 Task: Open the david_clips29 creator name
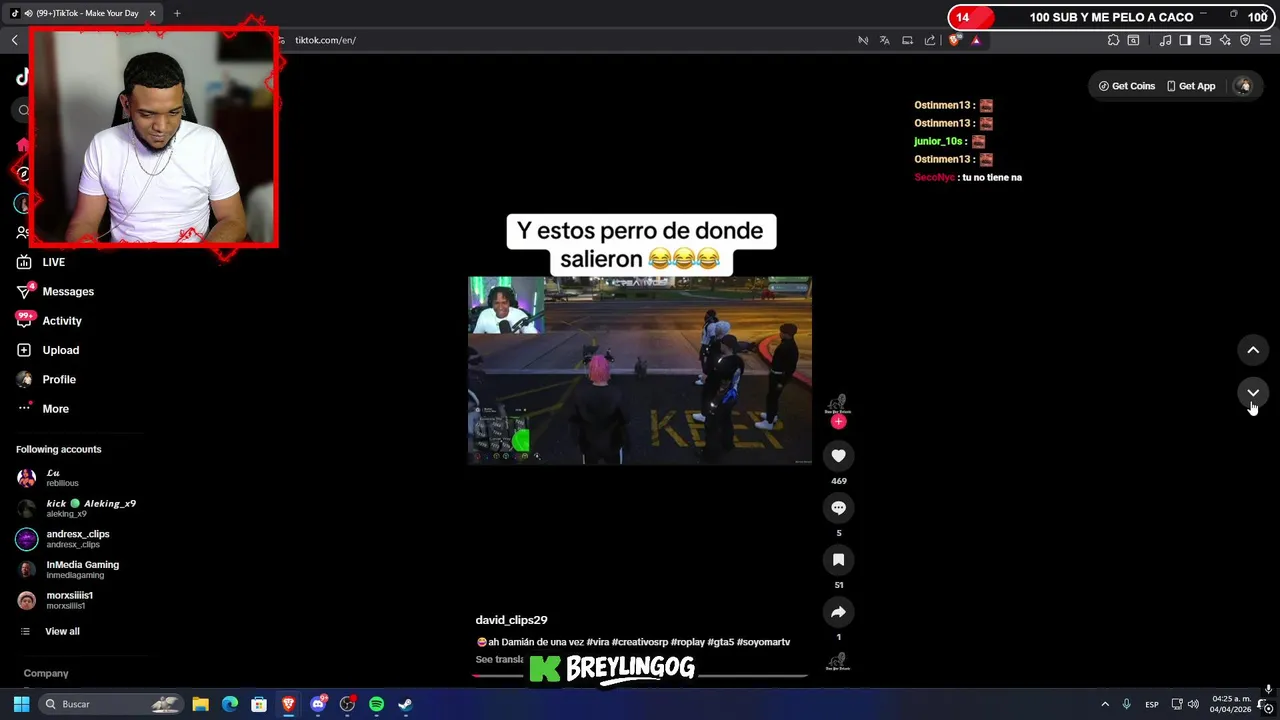(x=511, y=620)
